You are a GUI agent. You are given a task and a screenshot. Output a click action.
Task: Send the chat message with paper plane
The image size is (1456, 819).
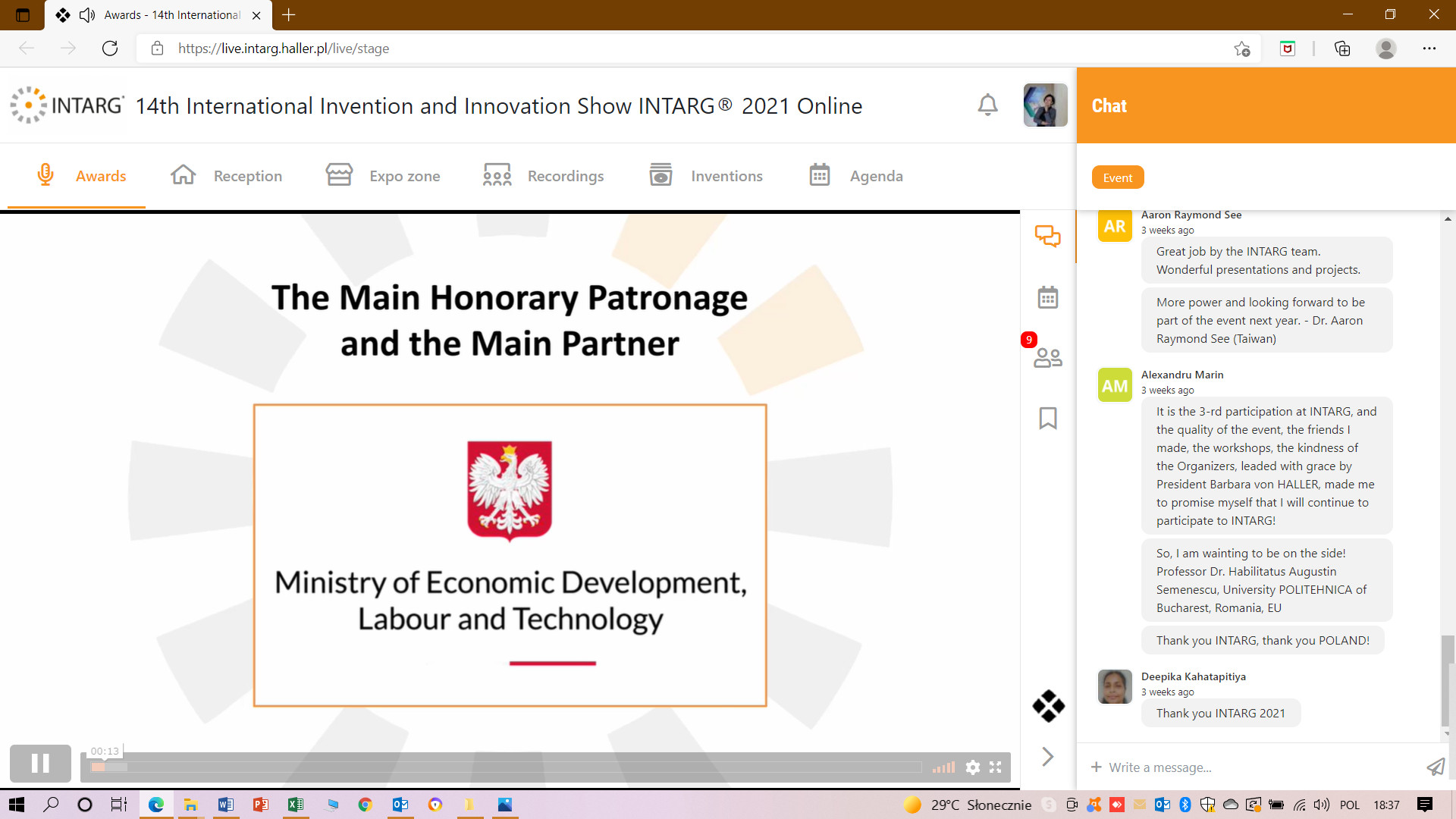click(1436, 767)
